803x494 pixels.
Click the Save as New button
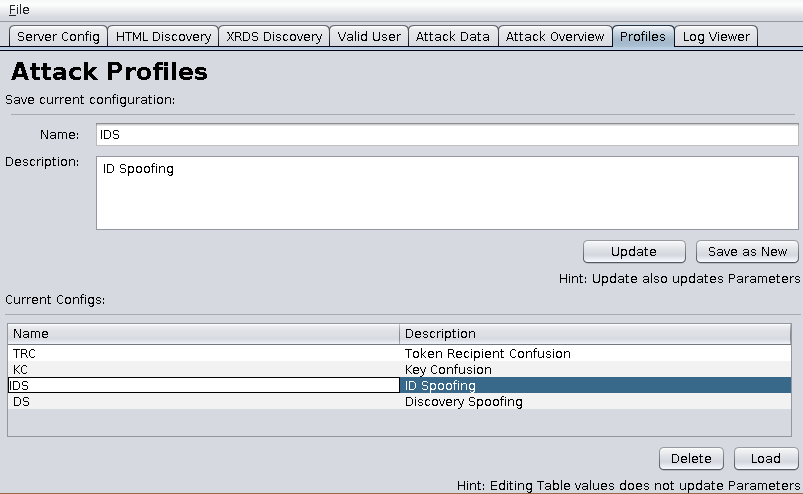pyautogui.click(x=747, y=252)
